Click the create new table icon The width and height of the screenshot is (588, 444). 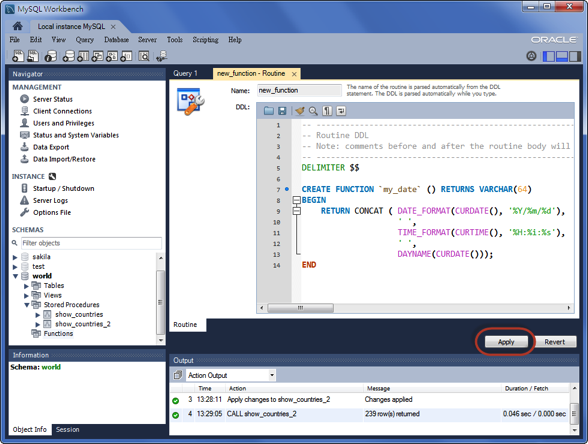click(83, 56)
